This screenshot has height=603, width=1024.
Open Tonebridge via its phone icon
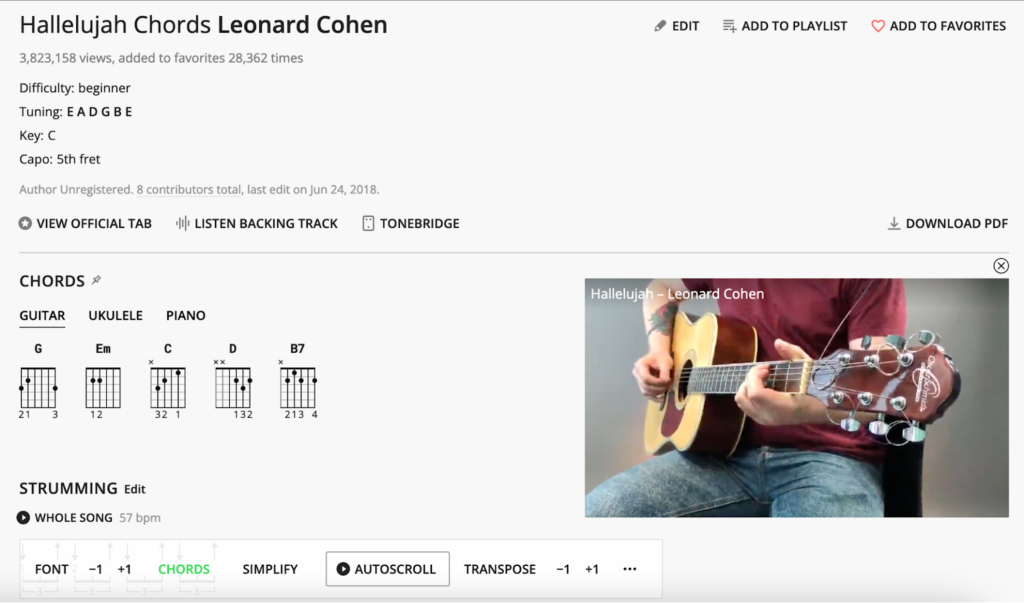tap(367, 223)
